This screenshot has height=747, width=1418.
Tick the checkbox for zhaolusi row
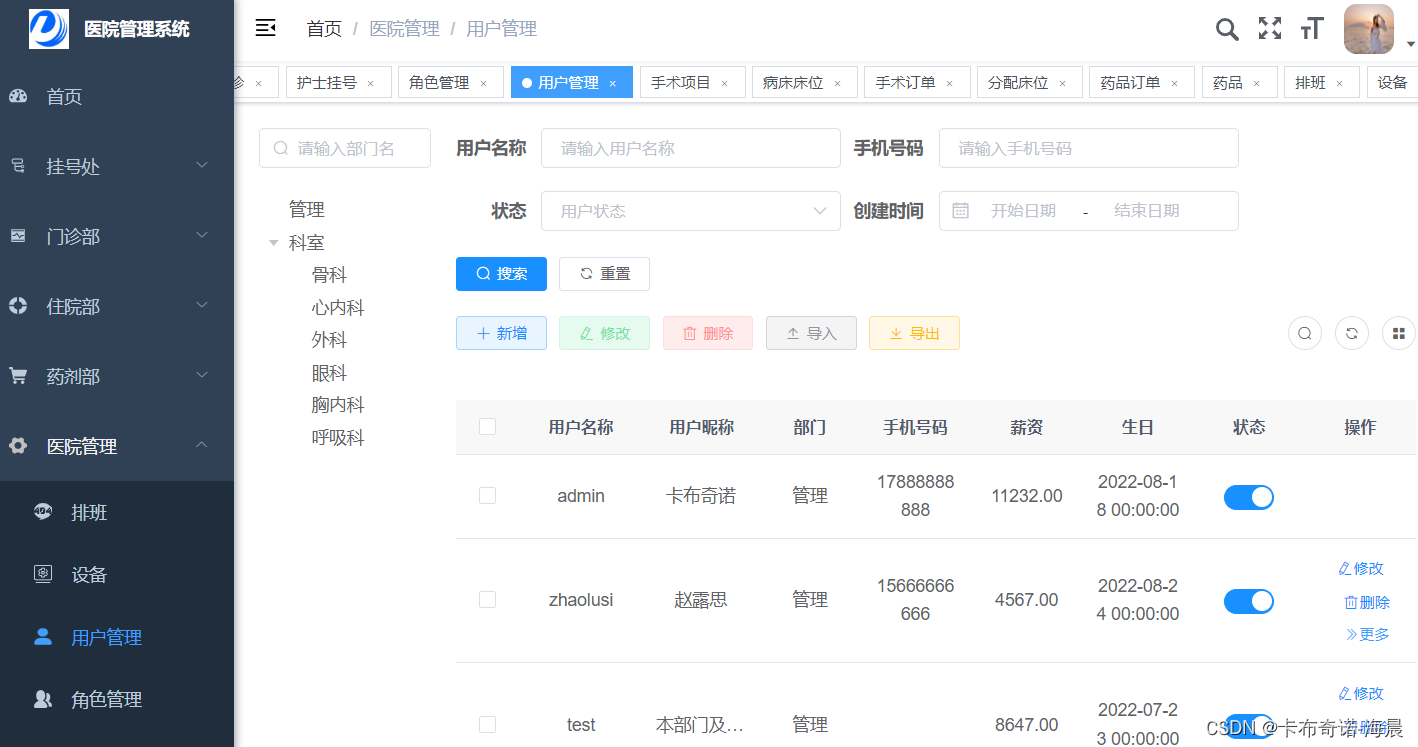487,599
